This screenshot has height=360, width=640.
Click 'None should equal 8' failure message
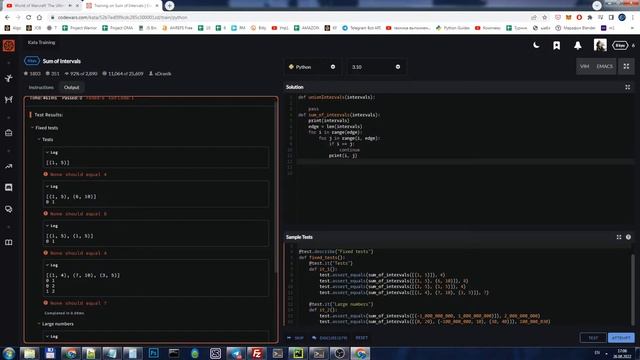78,214
